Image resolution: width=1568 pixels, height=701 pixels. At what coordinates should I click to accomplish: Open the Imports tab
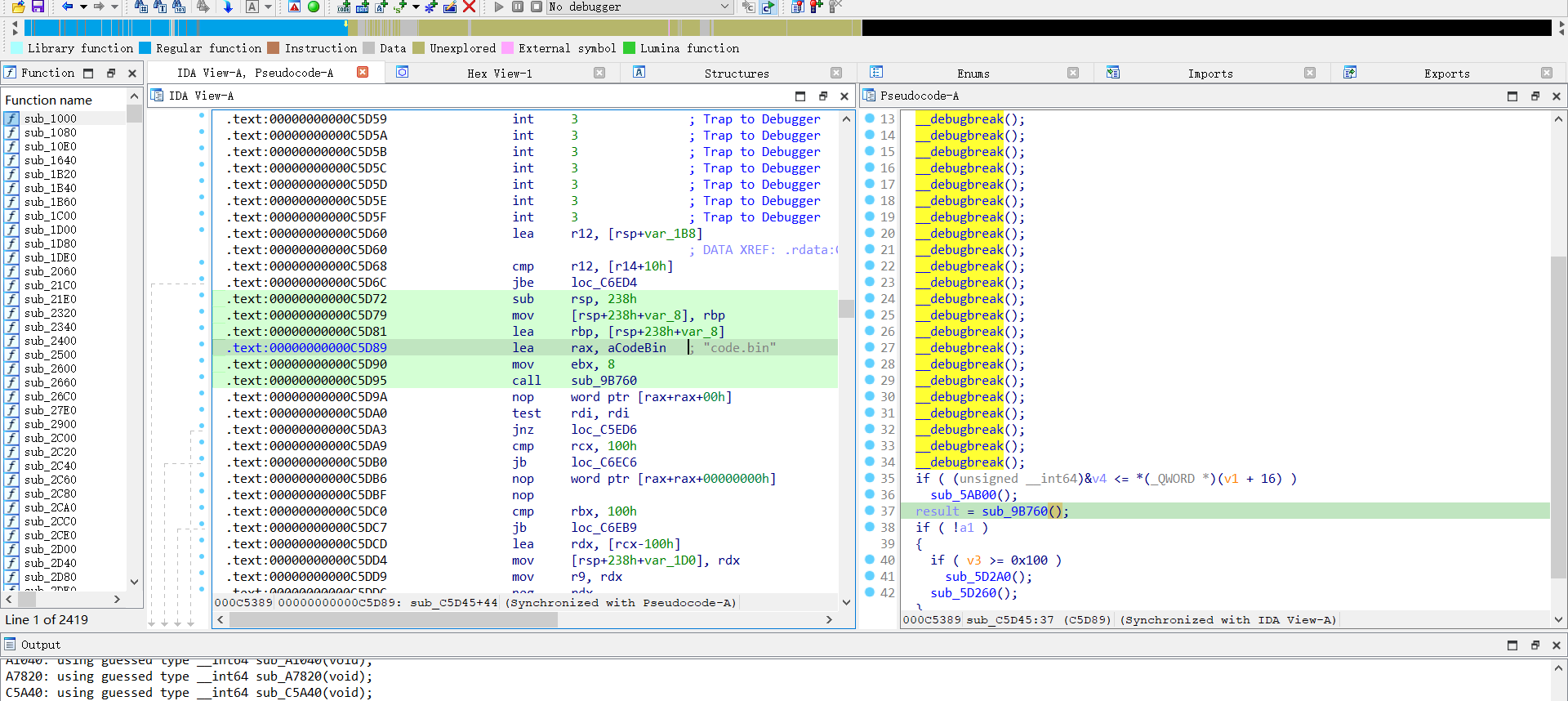pos(1209,74)
